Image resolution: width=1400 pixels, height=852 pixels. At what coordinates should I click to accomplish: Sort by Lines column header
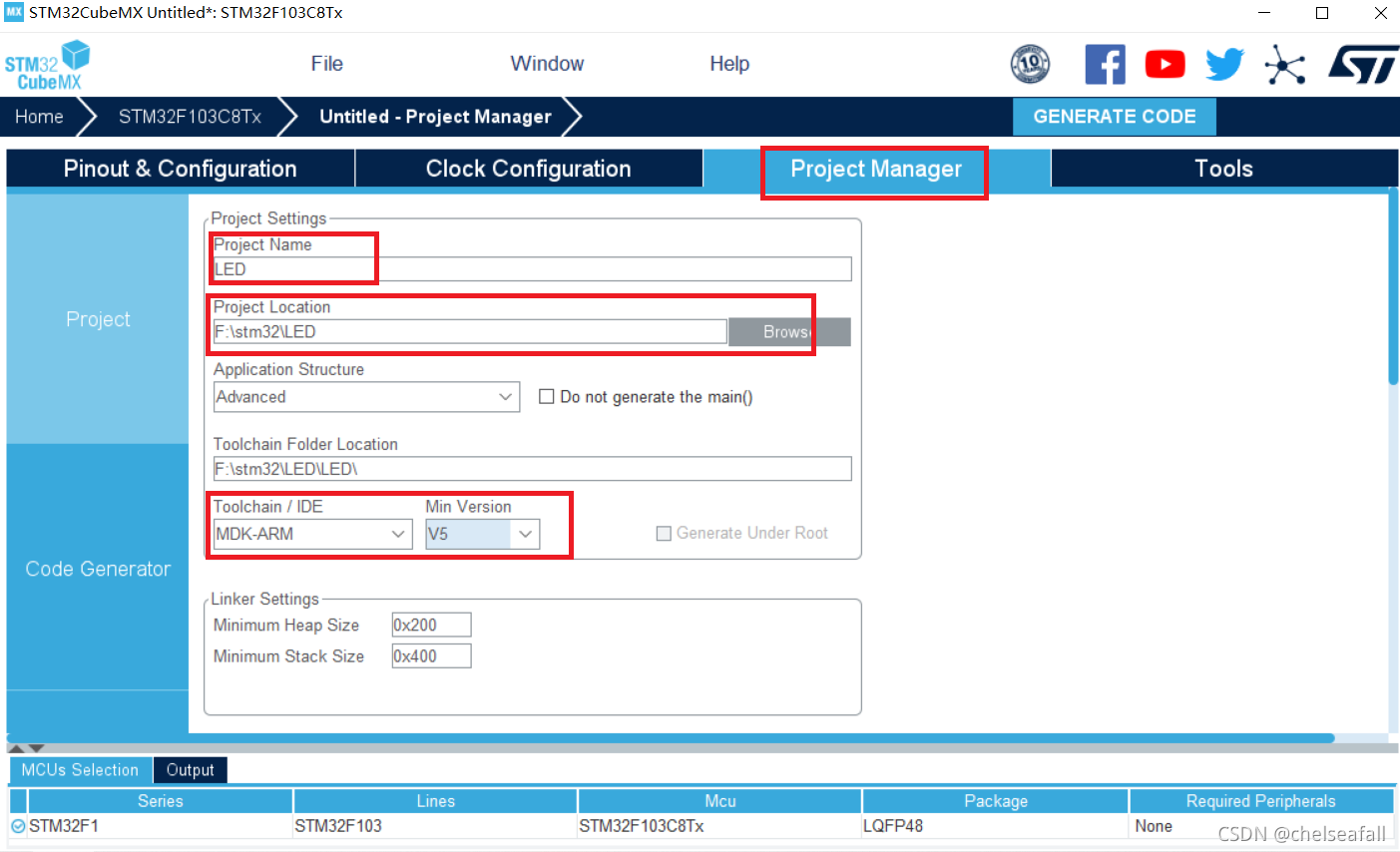[x=436, y=801]
